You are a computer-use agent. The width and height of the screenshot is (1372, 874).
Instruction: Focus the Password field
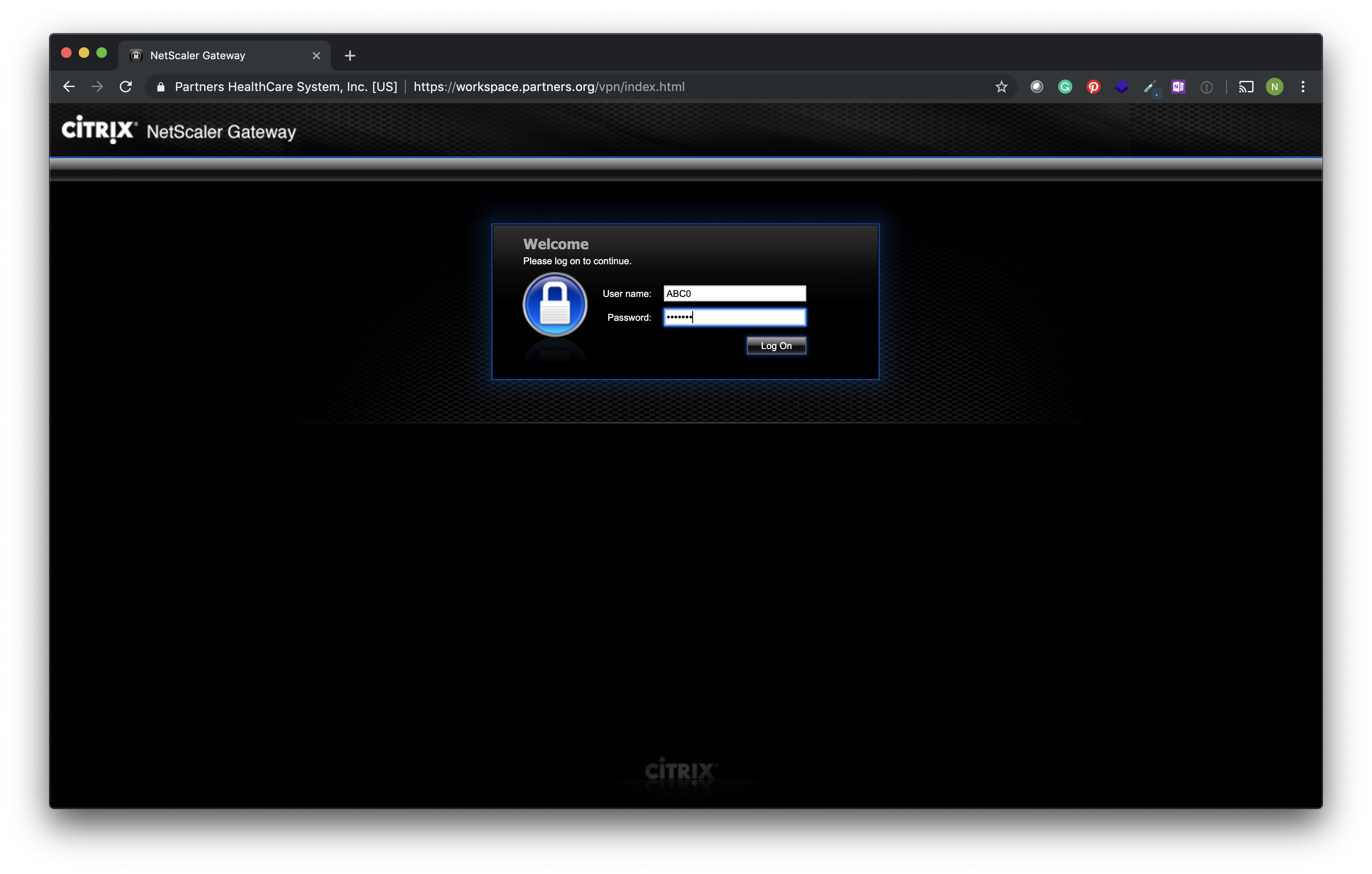click(735, 317)
